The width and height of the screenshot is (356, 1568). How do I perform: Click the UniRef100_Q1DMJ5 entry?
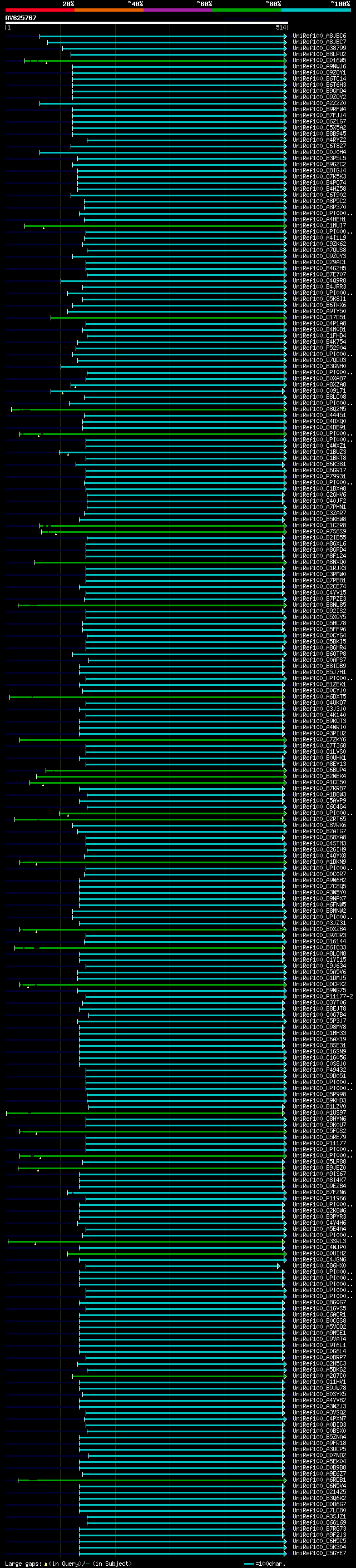[x=319, y=978]
